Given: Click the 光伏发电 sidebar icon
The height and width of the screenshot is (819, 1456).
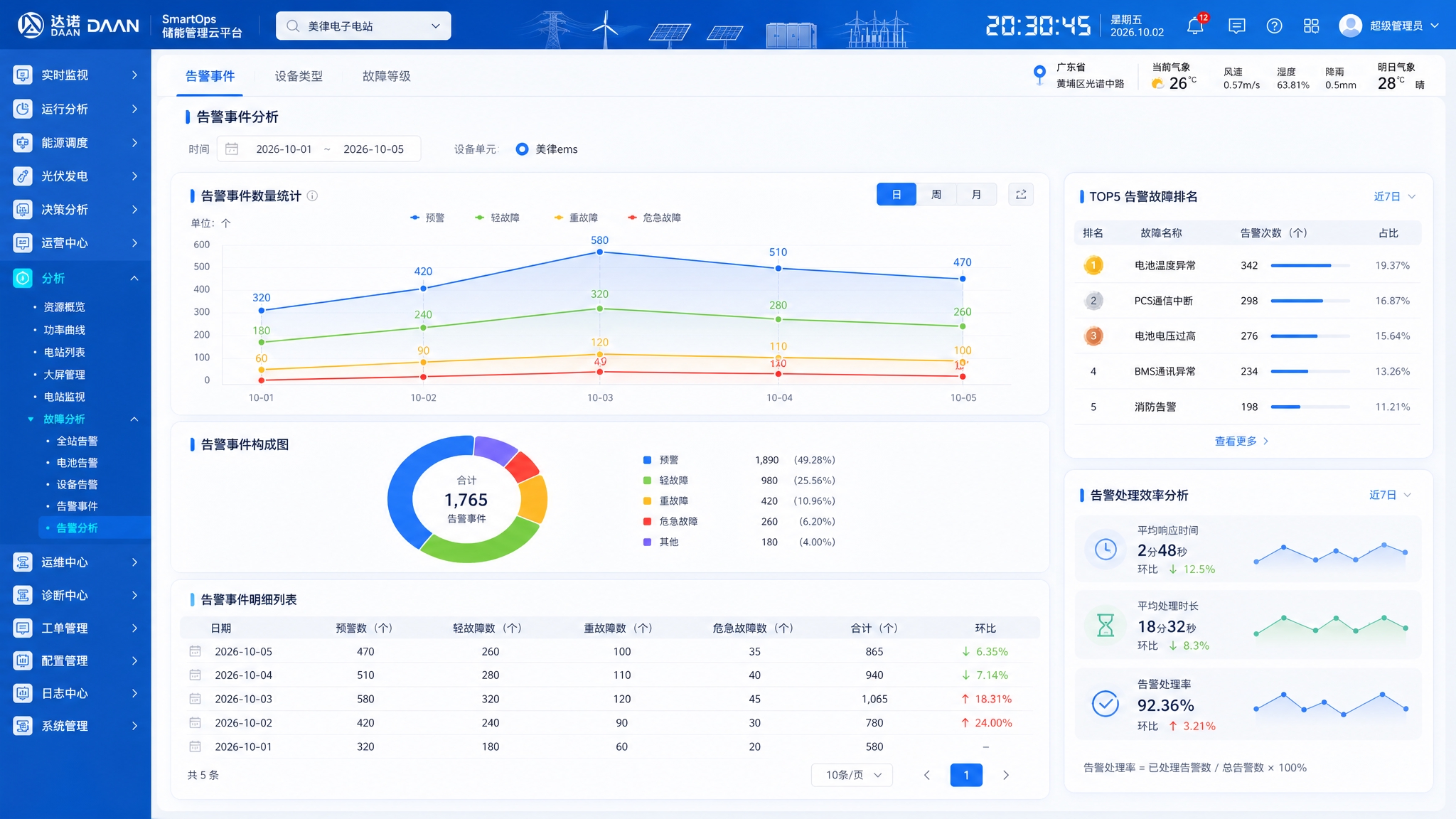Looking at the screenshot, I should click(23, 176).
